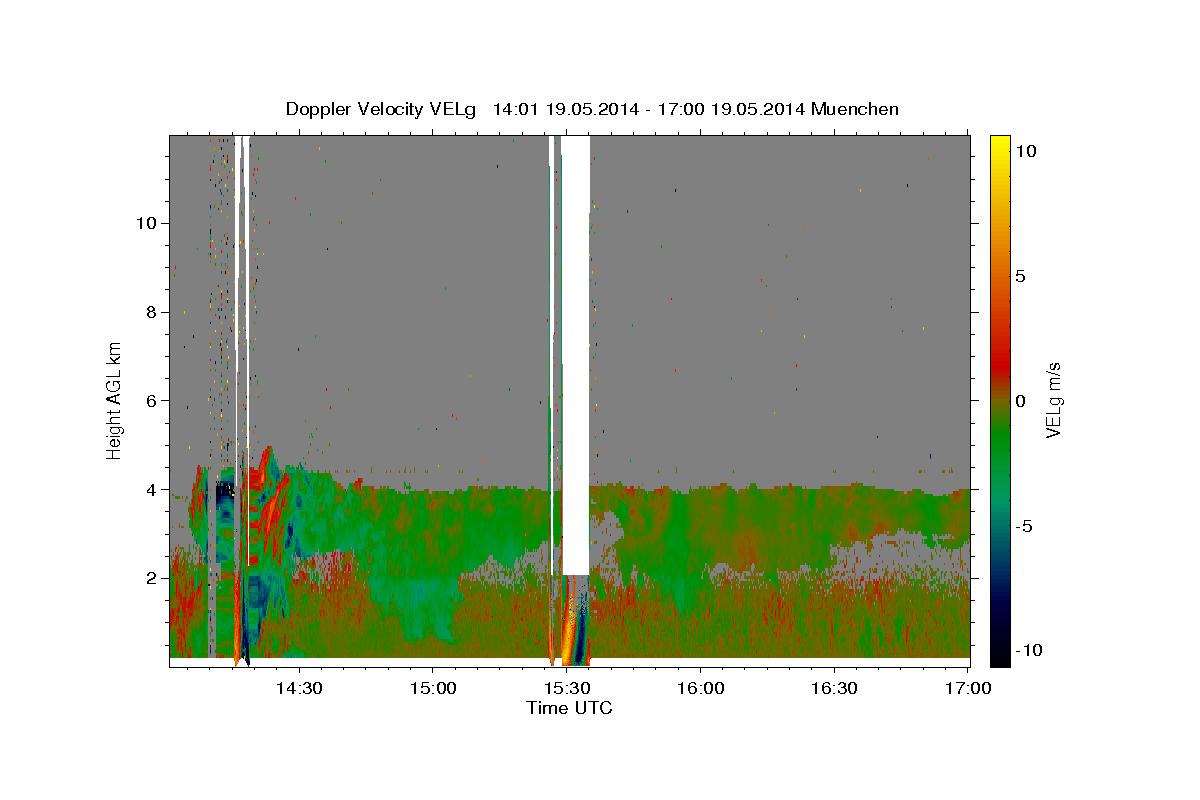Click the 16:30 time axis label

coord(834,689)
